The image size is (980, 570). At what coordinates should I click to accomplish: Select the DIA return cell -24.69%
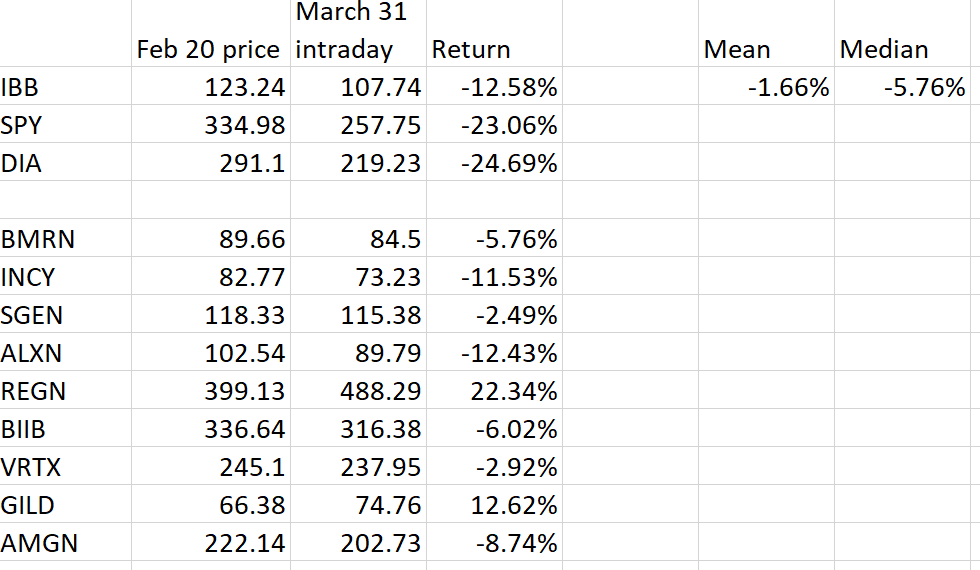(494, 162)
